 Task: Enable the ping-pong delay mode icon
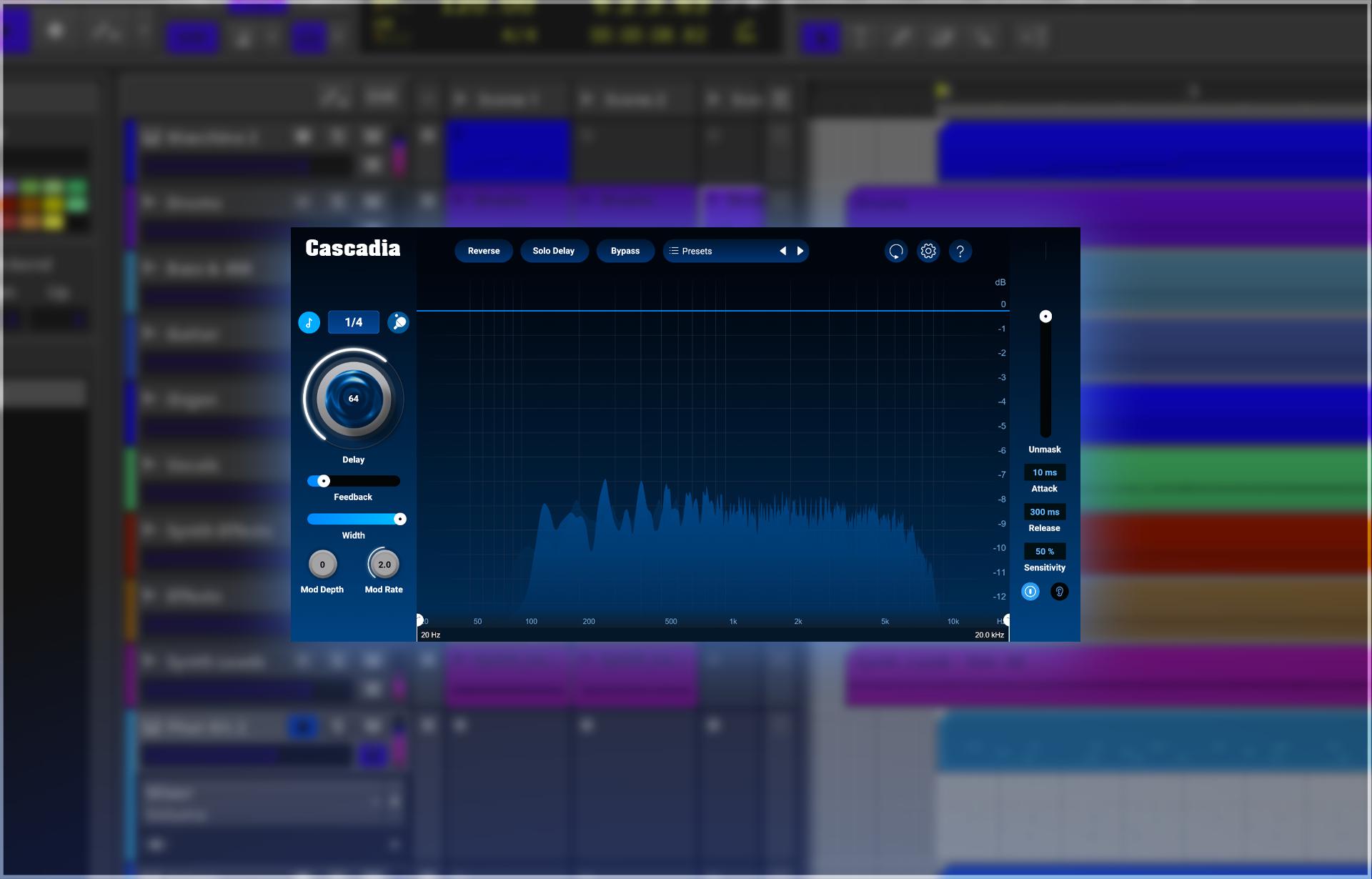[x=398, y=322]
